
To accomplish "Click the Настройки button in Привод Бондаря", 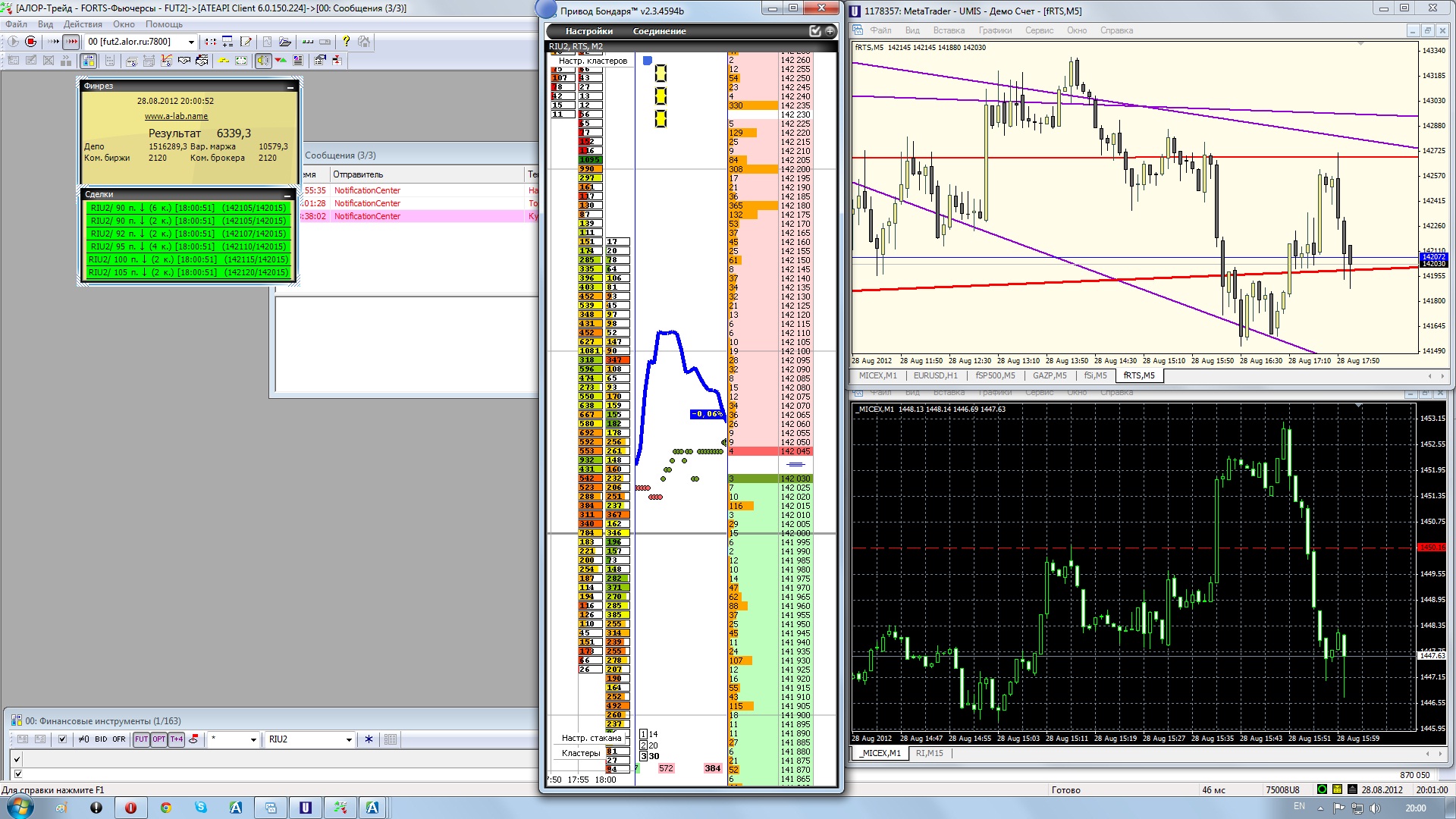I will [x=588, y=31].
